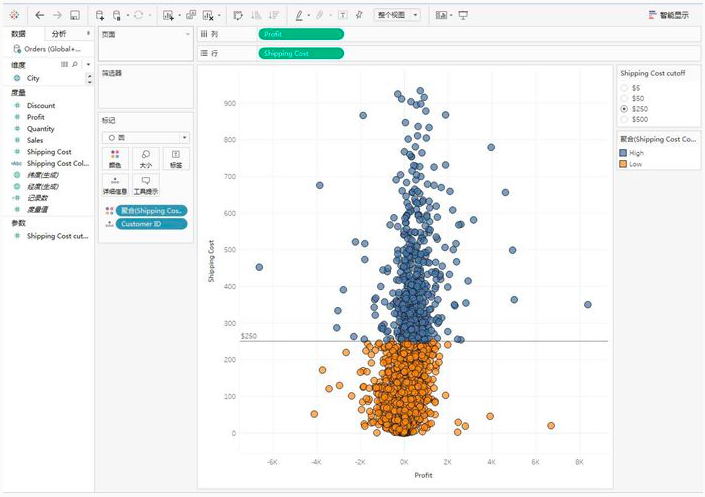Select the Shipping Cost cut... parameter
The height and width of the screenshot is (497, 705).
tap(57, 236)
